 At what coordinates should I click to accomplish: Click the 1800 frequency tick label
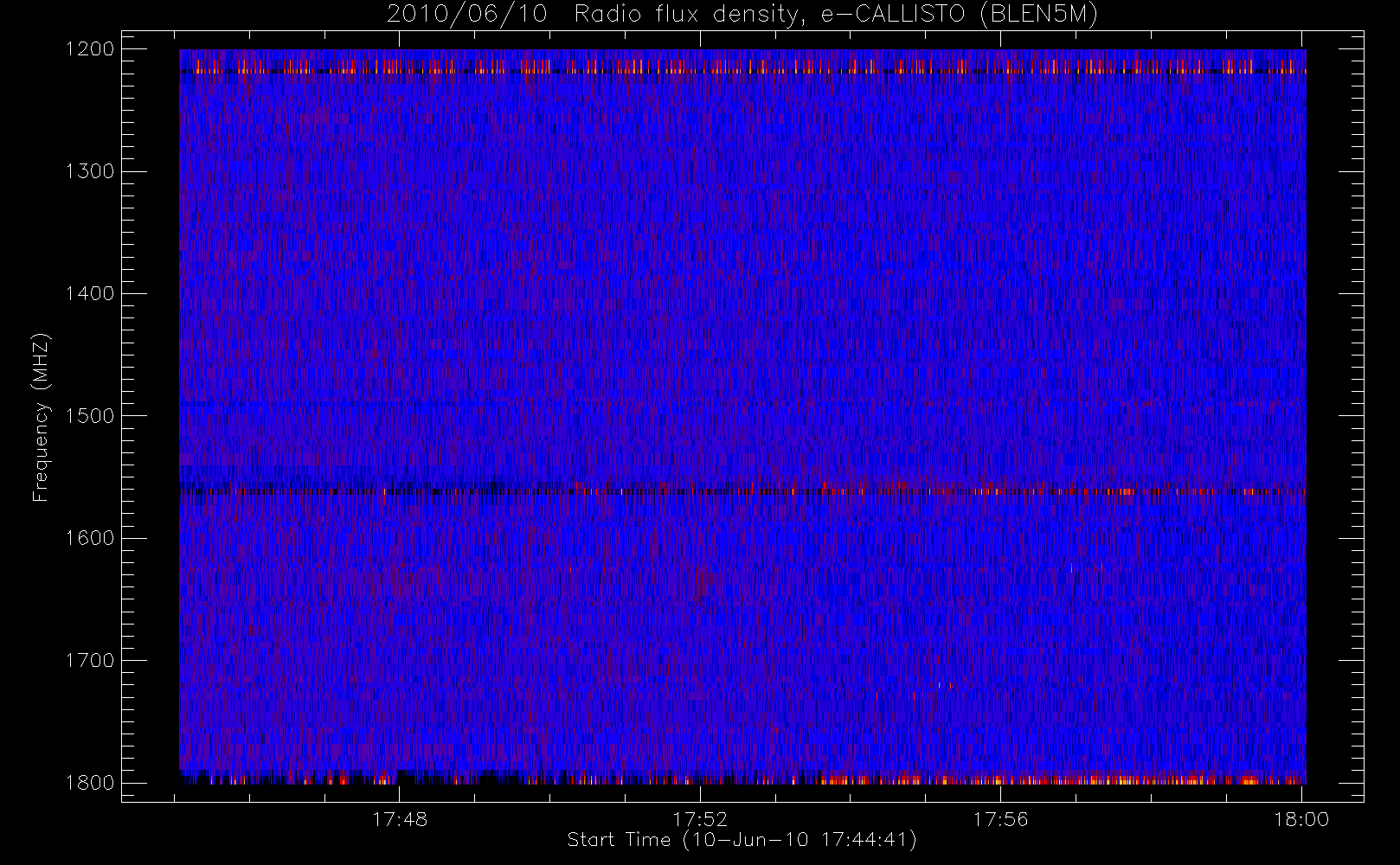(x=90, y=783)
